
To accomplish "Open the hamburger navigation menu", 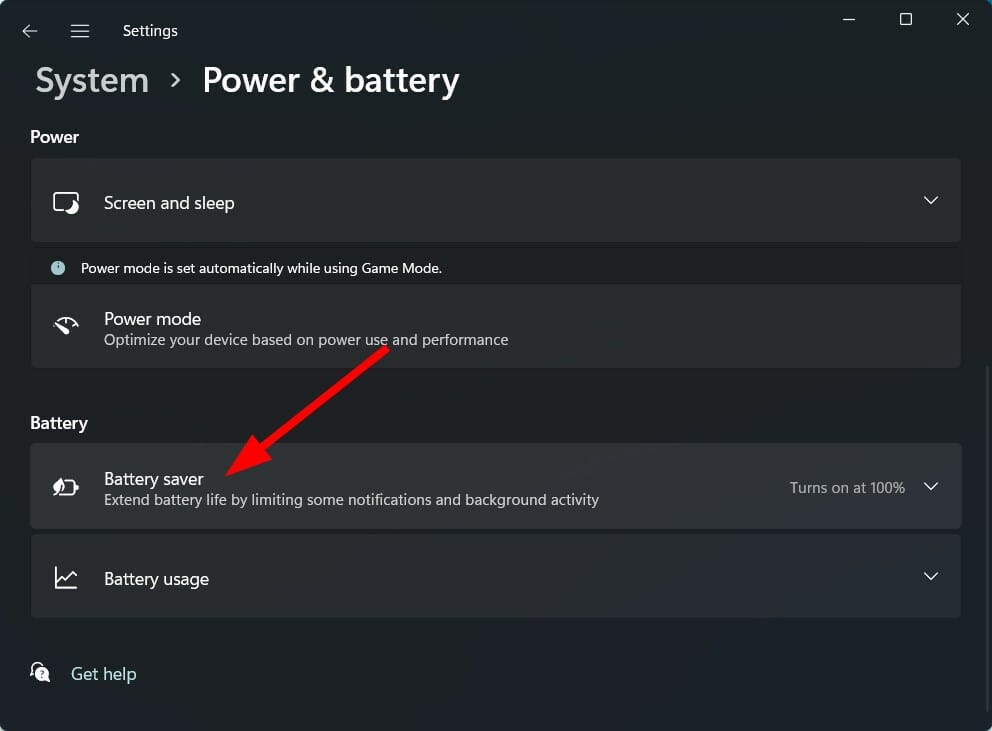I will pyautogui.click(x=80, y=30).
